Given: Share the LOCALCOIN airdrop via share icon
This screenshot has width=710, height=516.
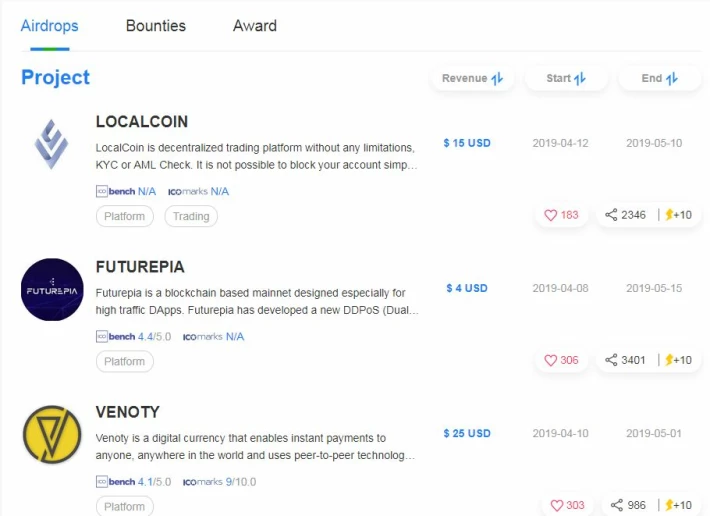Looking at the screenshot, I should 611,215.
